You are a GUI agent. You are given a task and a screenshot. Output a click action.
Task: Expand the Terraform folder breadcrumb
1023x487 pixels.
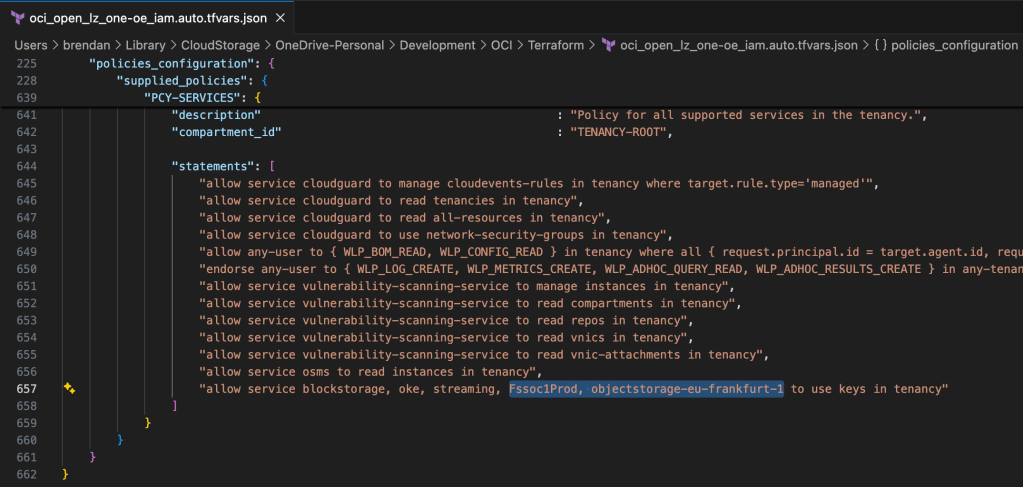tap(553, 45)
